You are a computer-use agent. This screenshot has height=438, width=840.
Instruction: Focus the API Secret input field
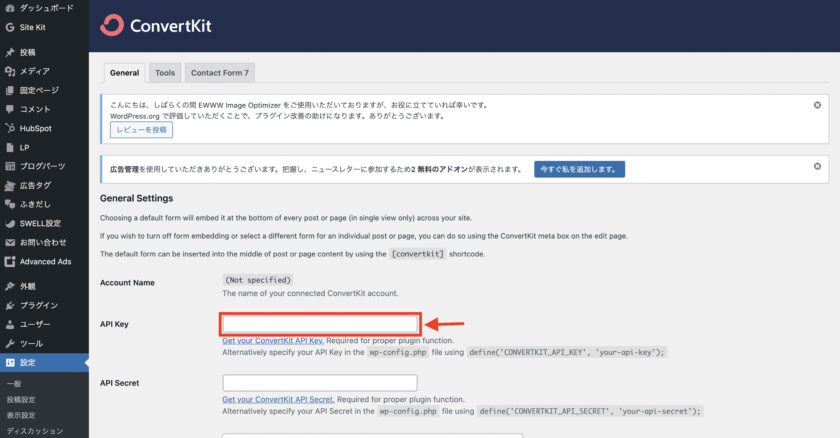coord(320,383)
